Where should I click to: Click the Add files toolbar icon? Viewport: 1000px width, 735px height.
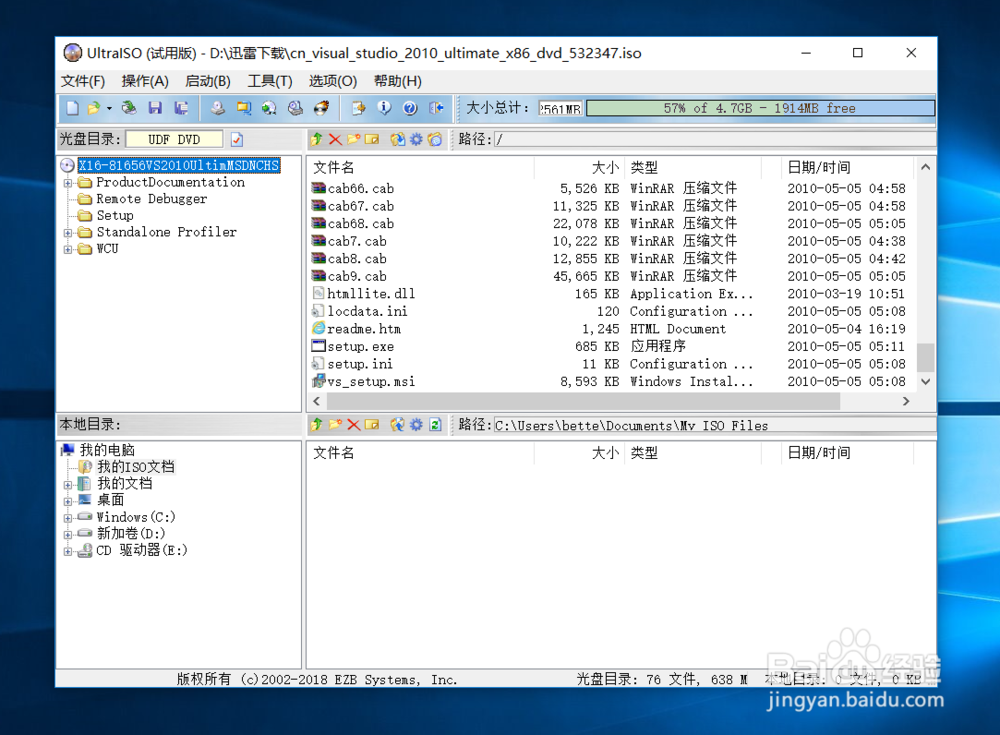tap(358, 108)
